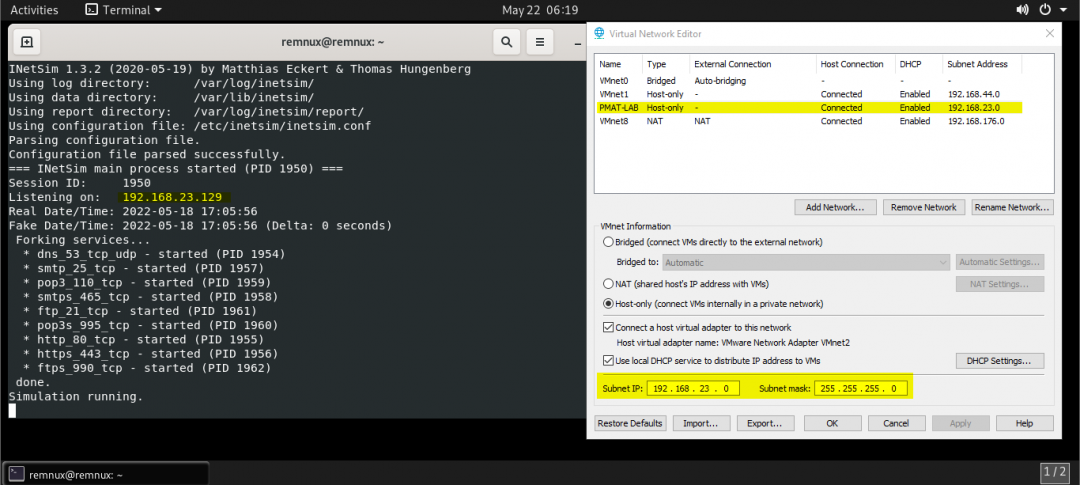Click the Apply button
The height and width of the screenshot is (485, 1080).
click(x=961, y=423)
